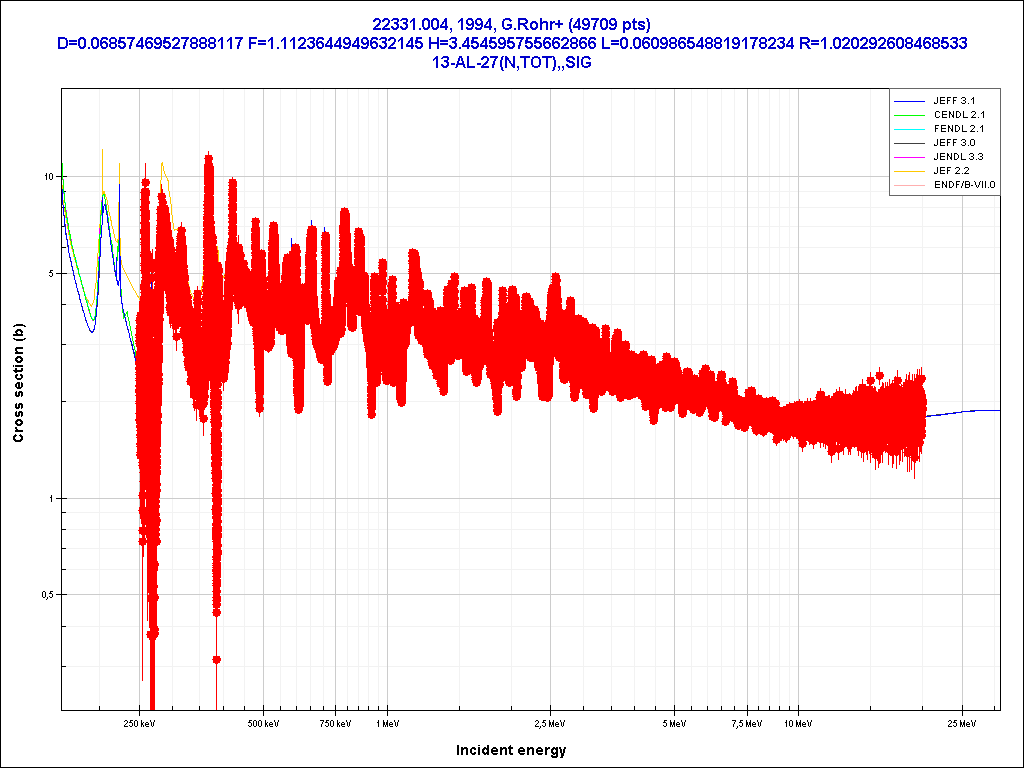The image size is (1024, 768).
Task: Click the FENDL 2.1 legend label
Action: [x=955, y=129]
